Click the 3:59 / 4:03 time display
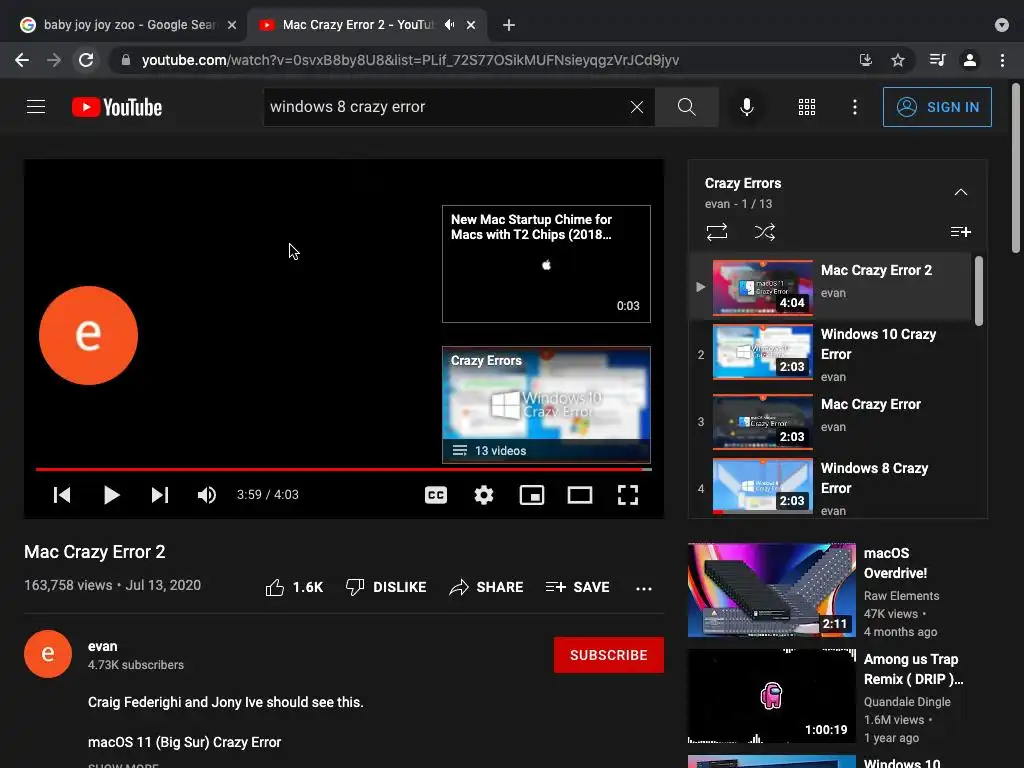This screenshot has width=1024, height=768. coord(268,495)
